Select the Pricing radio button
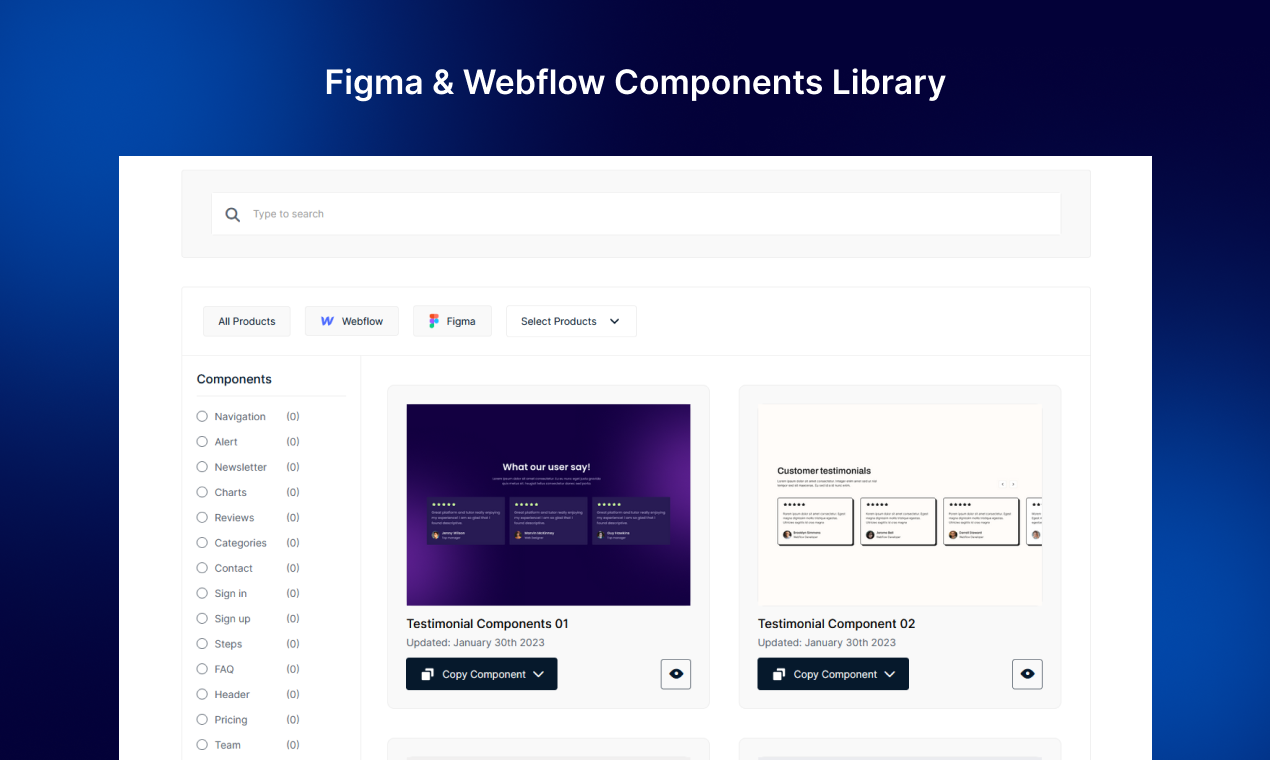Image resolution: width=1270 pixels, height=760 pixels. coord(202,719)
